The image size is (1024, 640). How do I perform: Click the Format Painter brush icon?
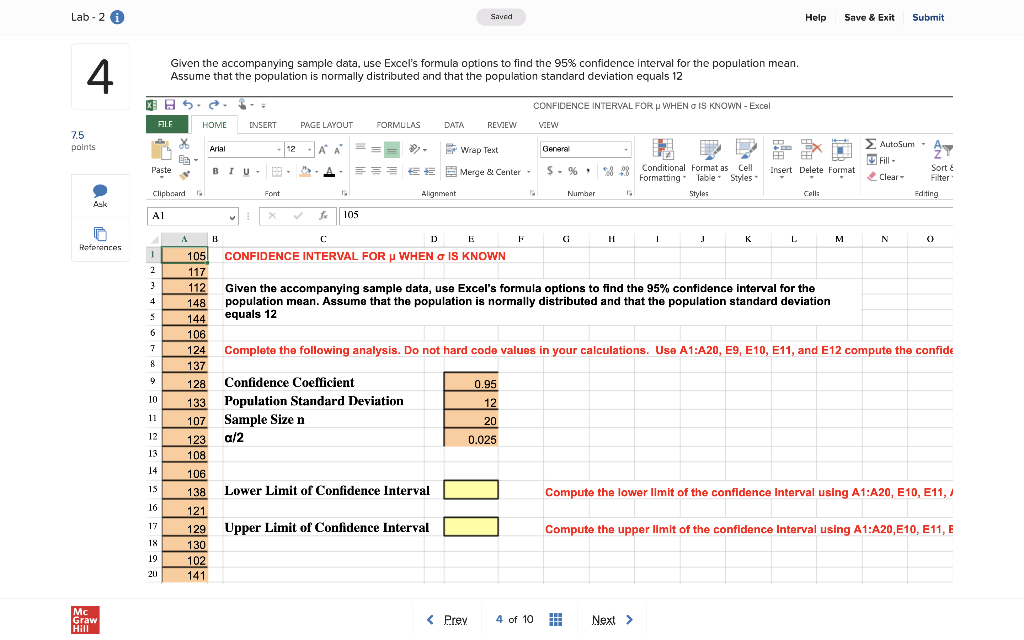[185, 174]
